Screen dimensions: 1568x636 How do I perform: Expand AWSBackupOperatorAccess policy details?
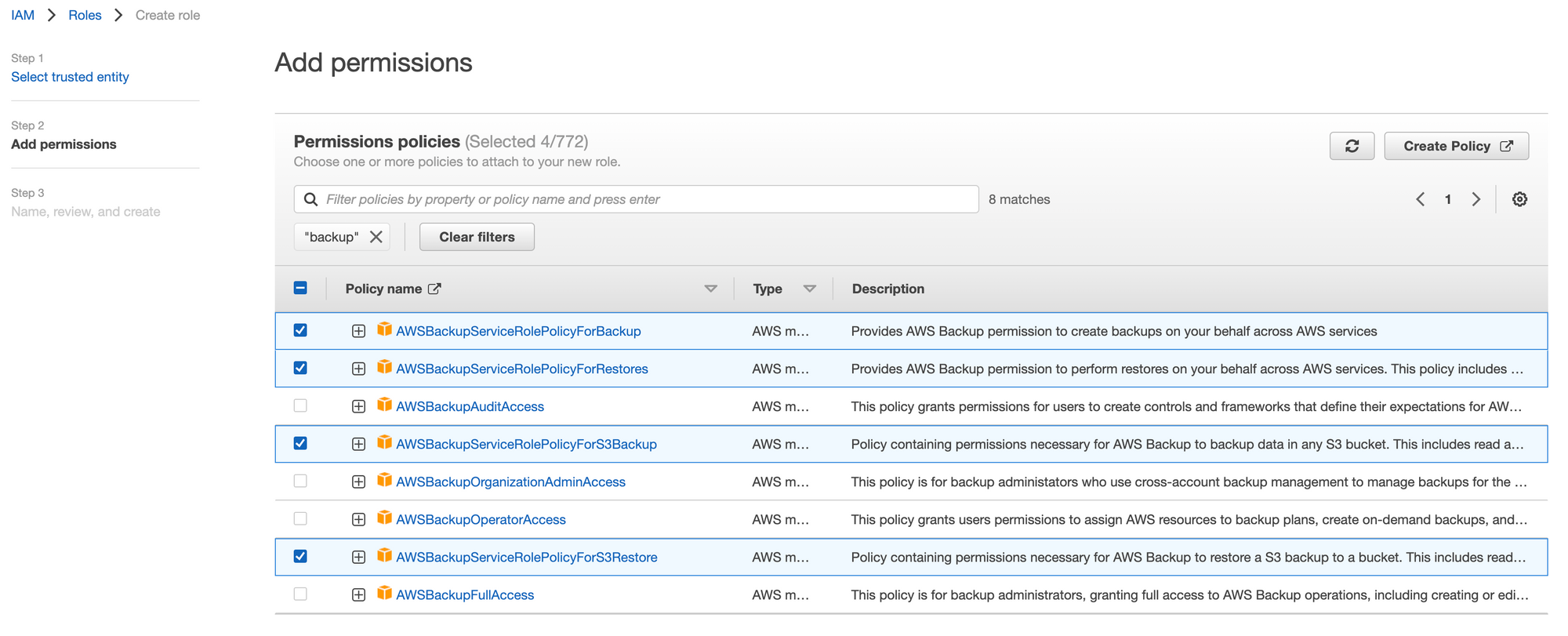coord(358,519)
